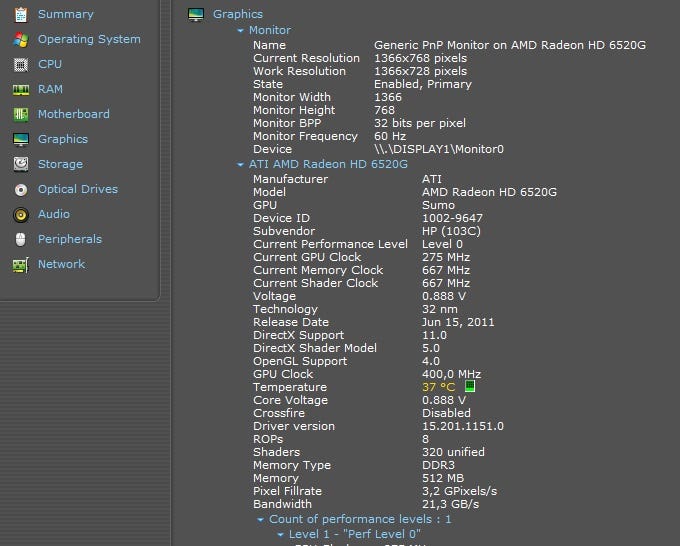The image size is (680, 546).
Task: Go to the Peripherals section label
Action: [x=70, y=239]
